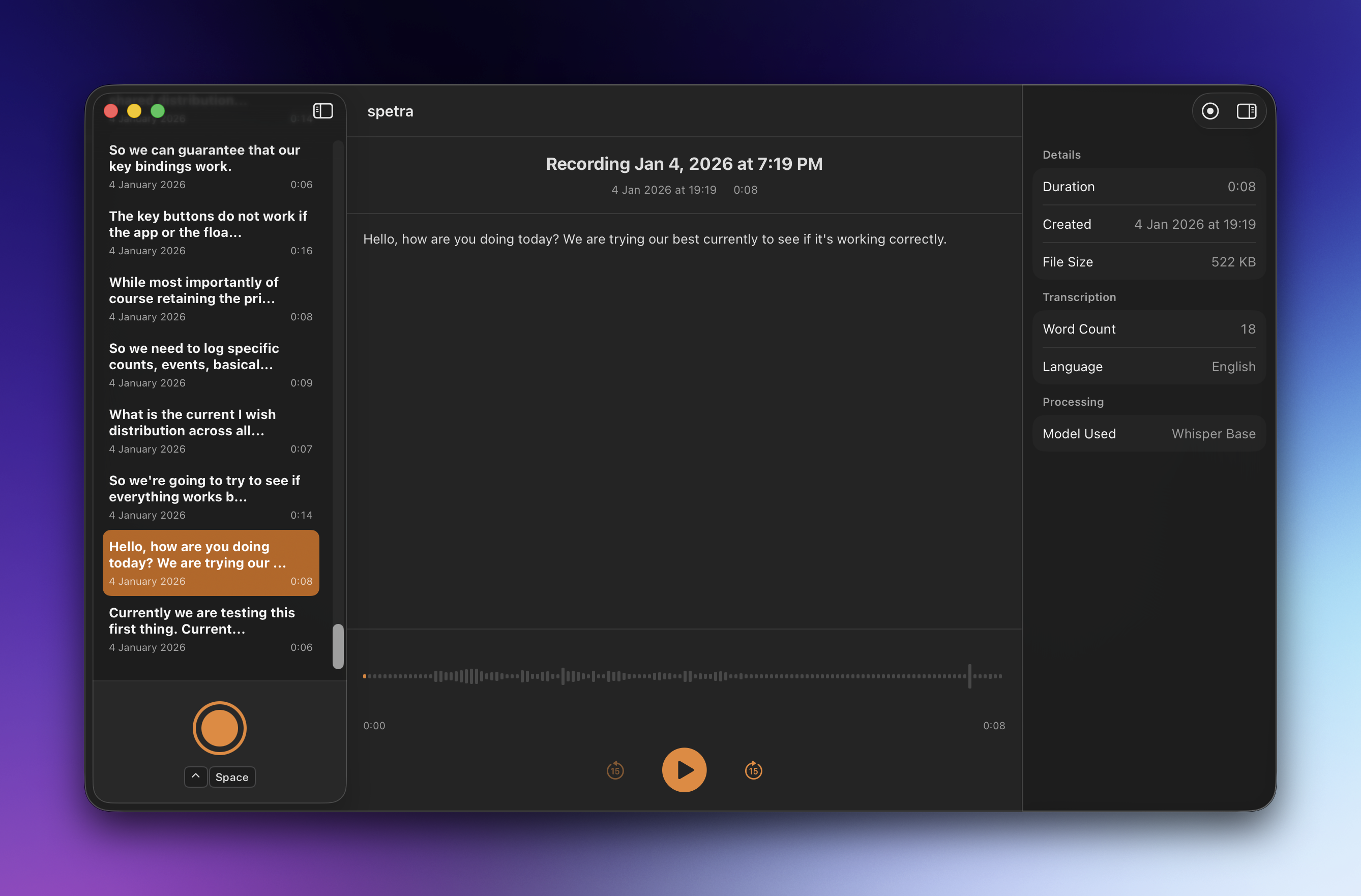Click the Space shortcut button
The height and width of the screenshot is (896, 1361).
coord(231,777)
